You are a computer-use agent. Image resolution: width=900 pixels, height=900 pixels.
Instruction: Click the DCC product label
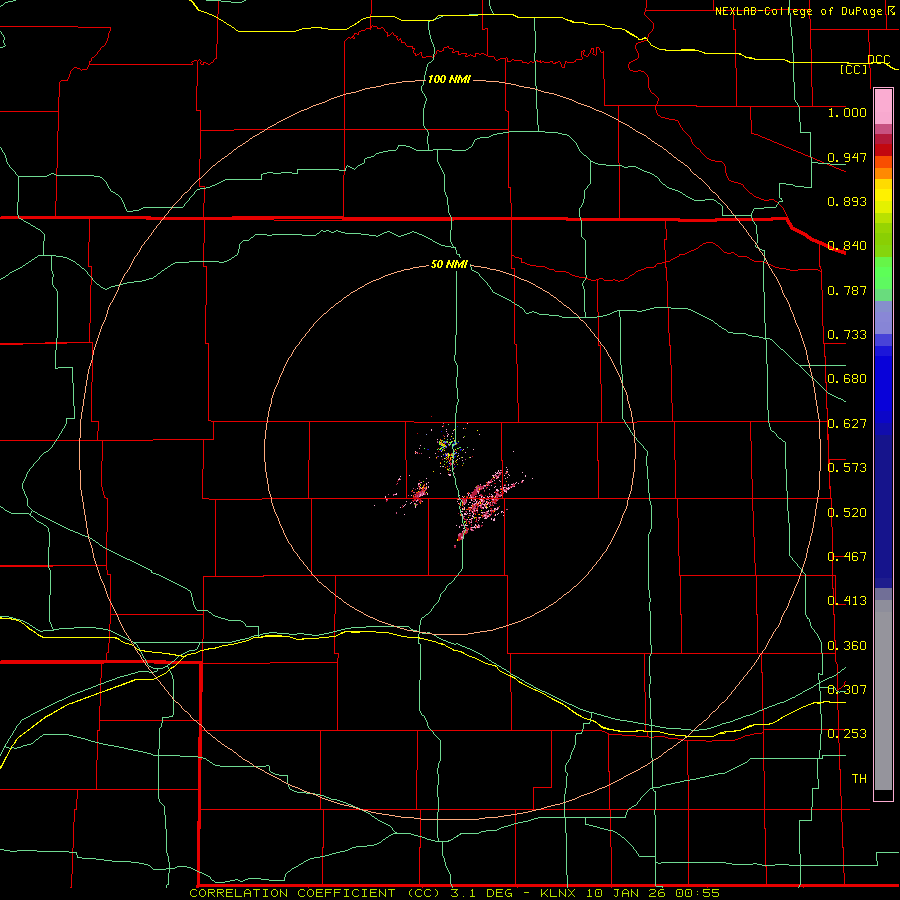879,60
